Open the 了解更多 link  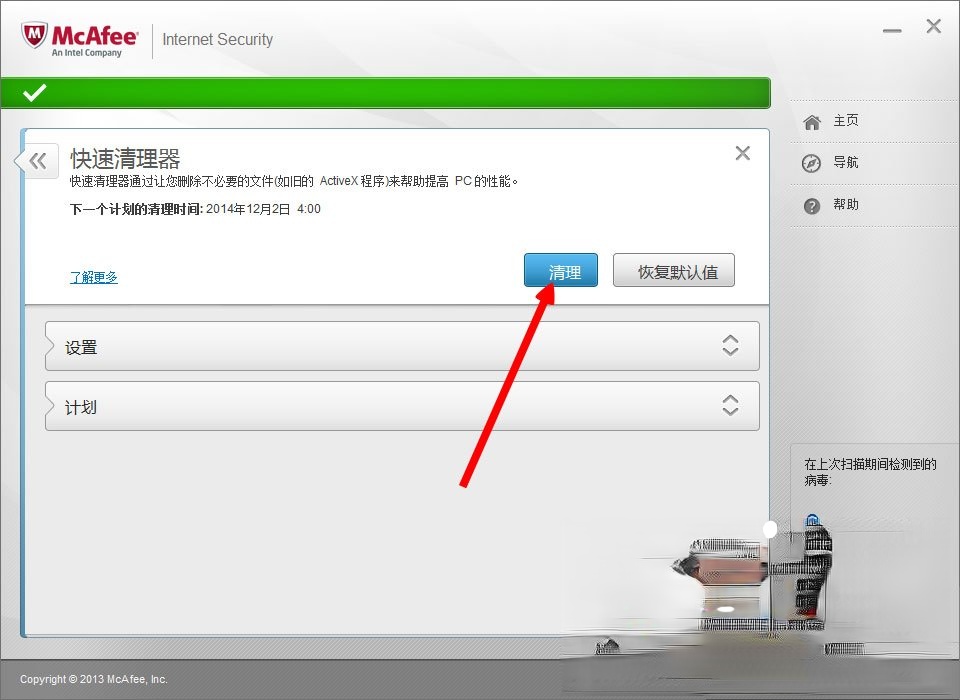pos(93,276)
